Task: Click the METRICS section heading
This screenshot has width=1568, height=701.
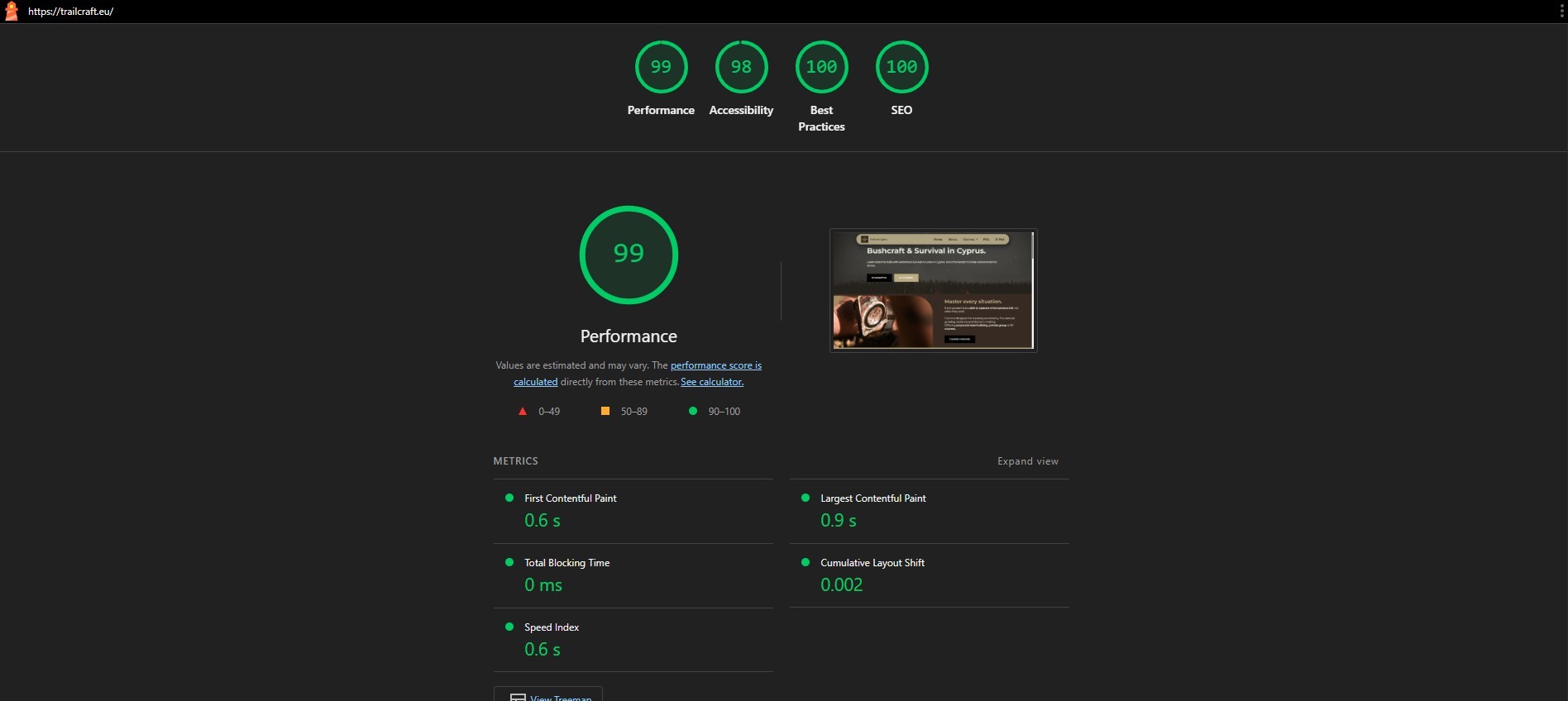Action: [515, 461]
